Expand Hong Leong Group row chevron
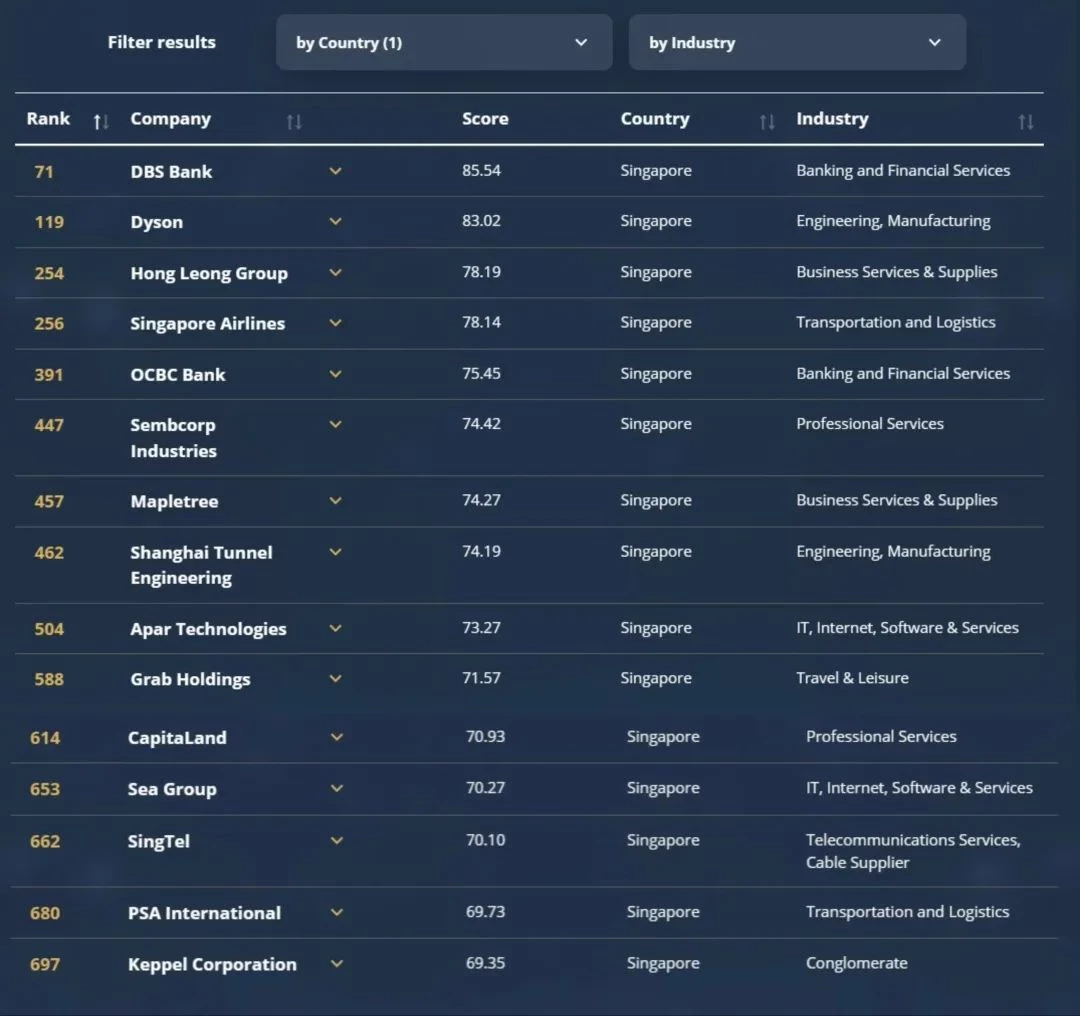Viewport: 1080px width, 1016px height. pos(335,272)
